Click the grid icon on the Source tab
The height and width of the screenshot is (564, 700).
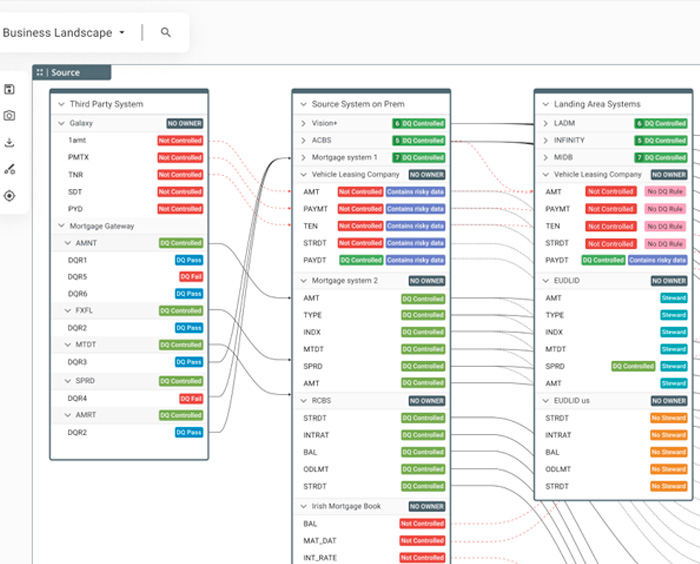tap(40, 72)
